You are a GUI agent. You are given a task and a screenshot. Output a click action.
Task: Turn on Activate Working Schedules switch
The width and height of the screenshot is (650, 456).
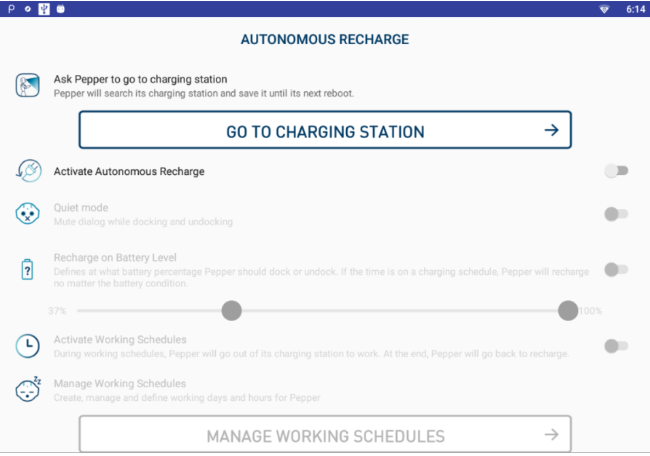click(616, 346)
